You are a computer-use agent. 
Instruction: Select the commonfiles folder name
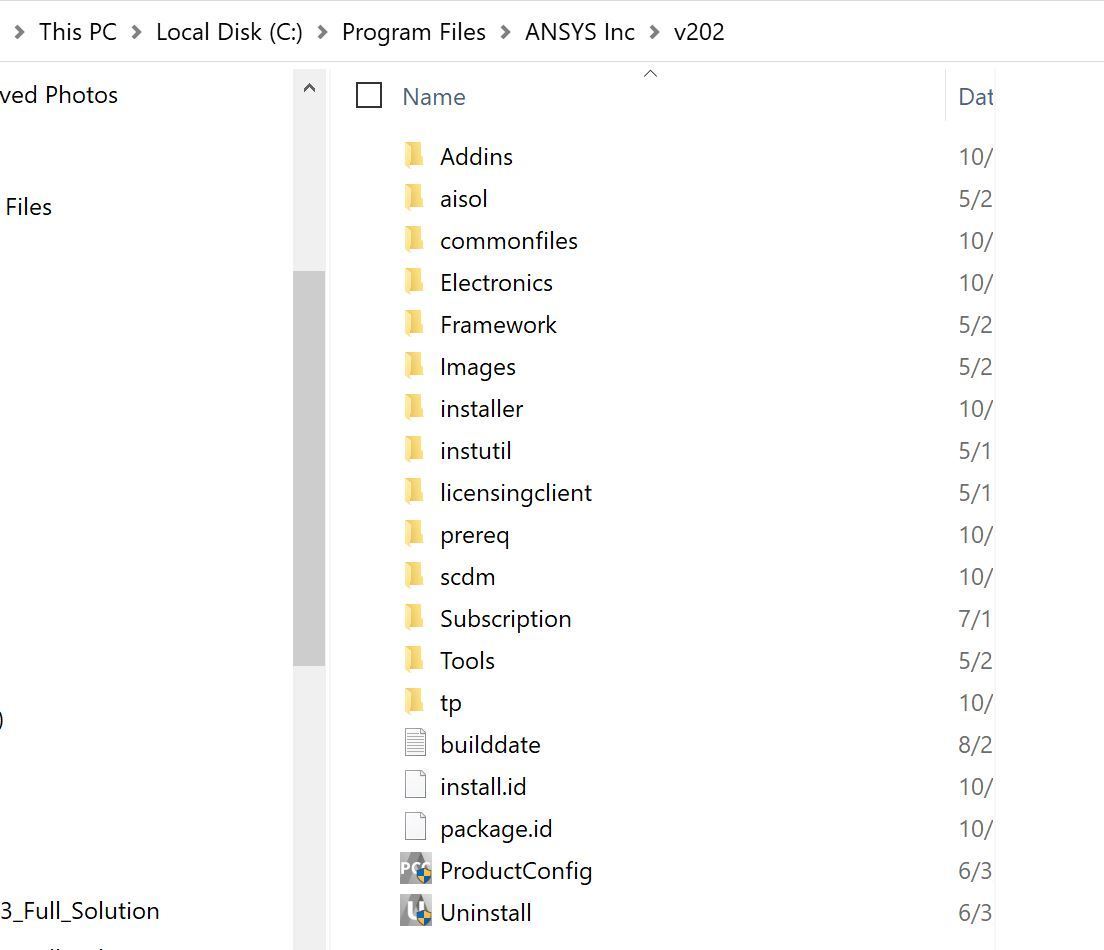(x=509, y=241)
